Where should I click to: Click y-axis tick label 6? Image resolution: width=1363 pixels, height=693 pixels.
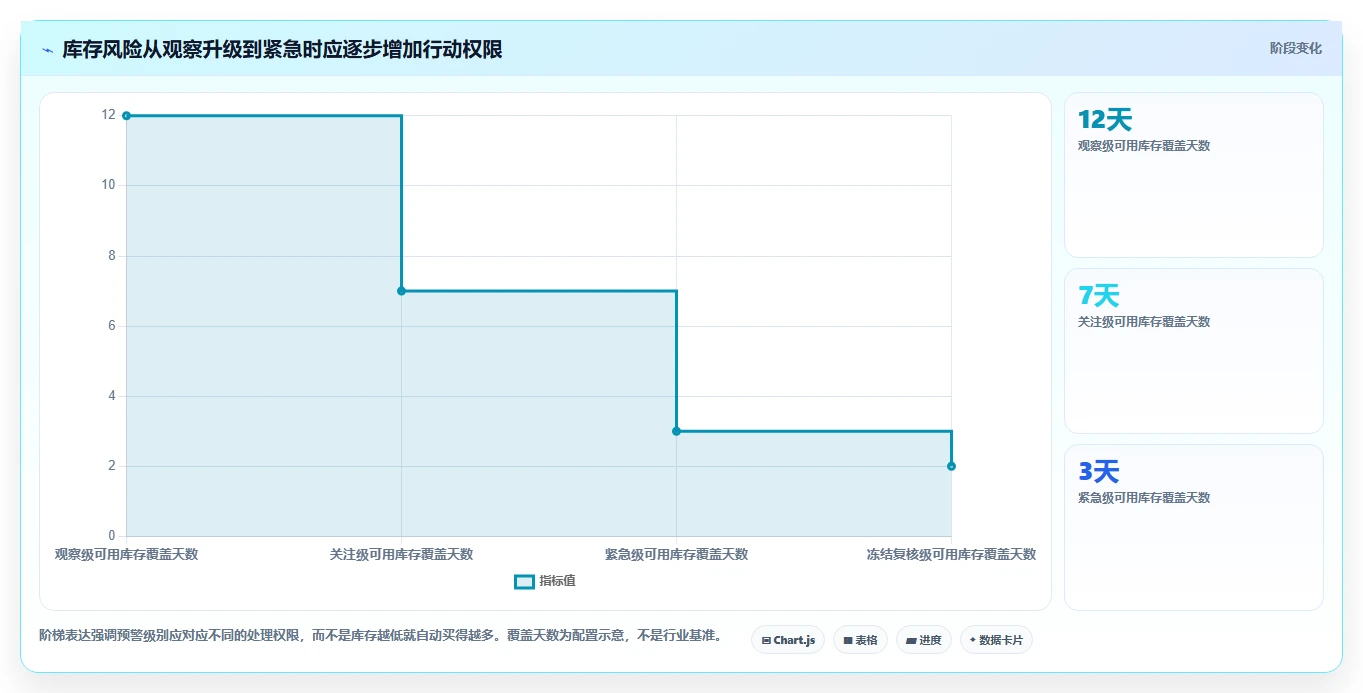click(112, 326)
